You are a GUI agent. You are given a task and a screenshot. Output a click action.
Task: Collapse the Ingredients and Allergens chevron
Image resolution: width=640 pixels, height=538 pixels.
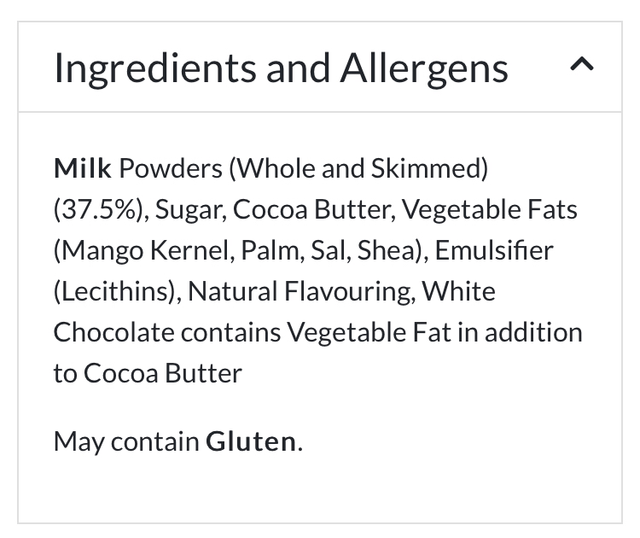pos(581,66)
